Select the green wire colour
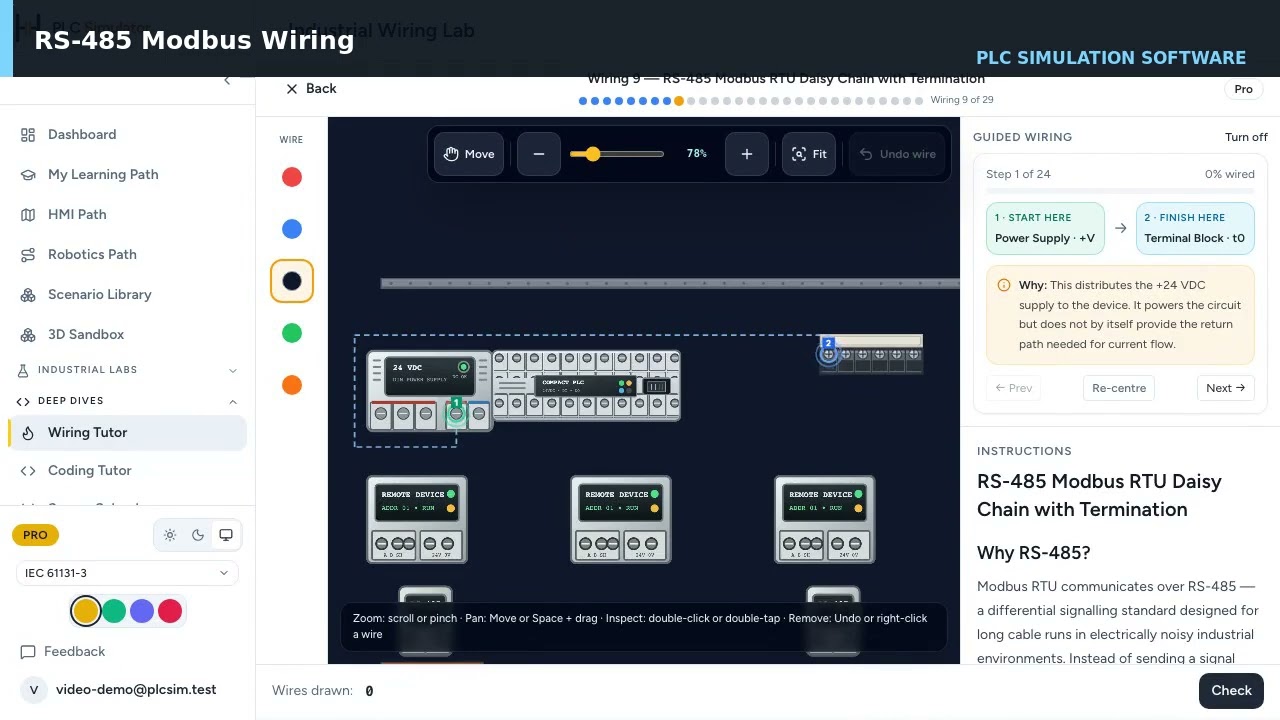1280x720 pixels. click(292, 333)
